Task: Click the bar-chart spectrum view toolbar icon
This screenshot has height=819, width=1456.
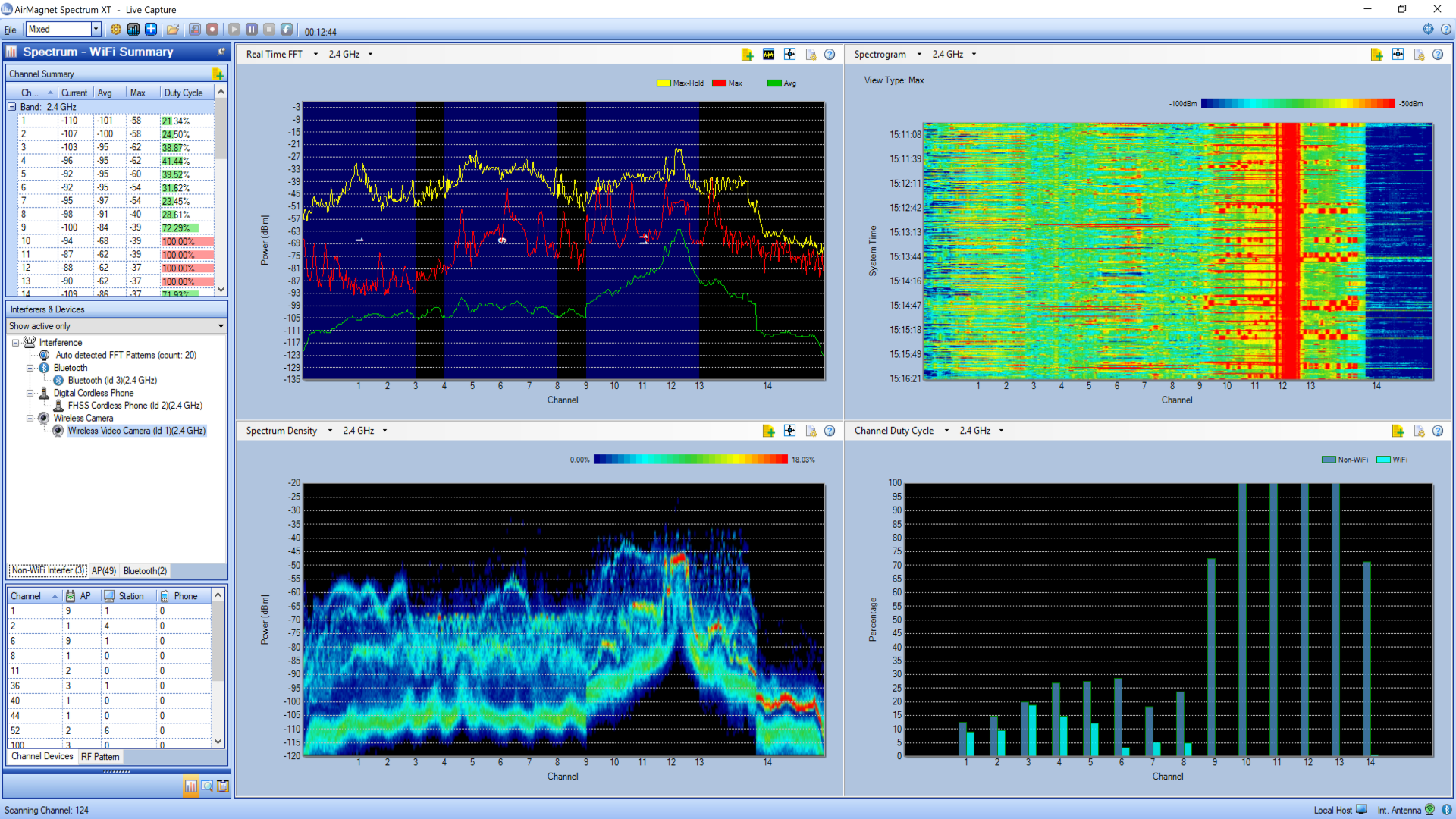Action: [x=133, y=30]
